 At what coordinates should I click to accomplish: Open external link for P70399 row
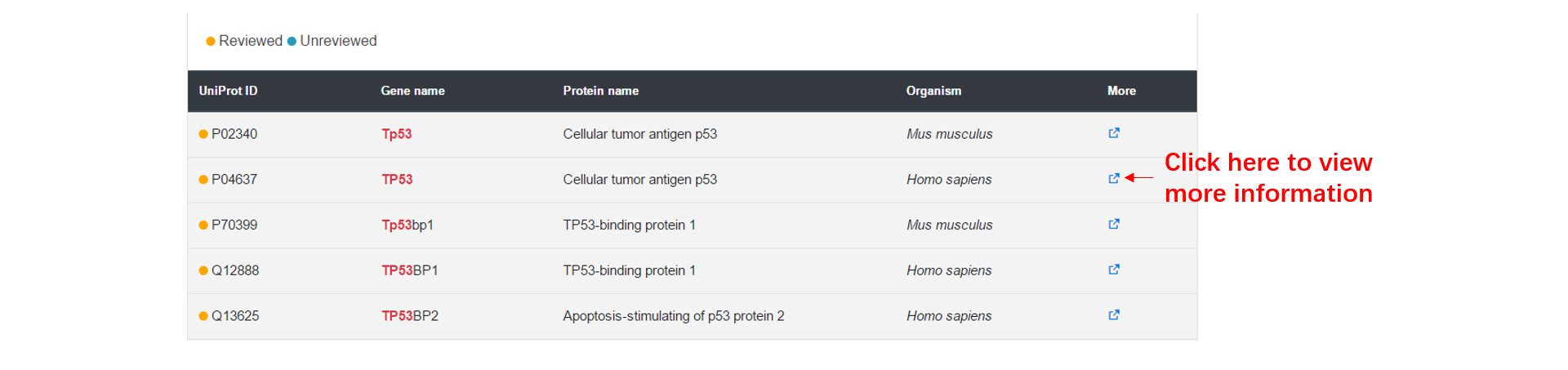point(1114,224)
